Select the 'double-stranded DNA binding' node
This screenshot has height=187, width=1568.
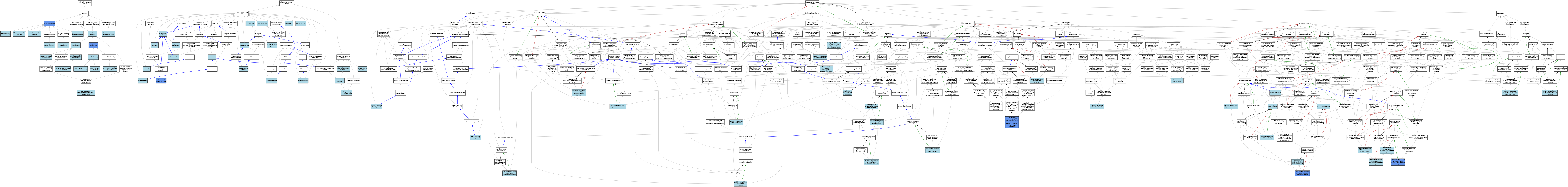click(46, 57)
